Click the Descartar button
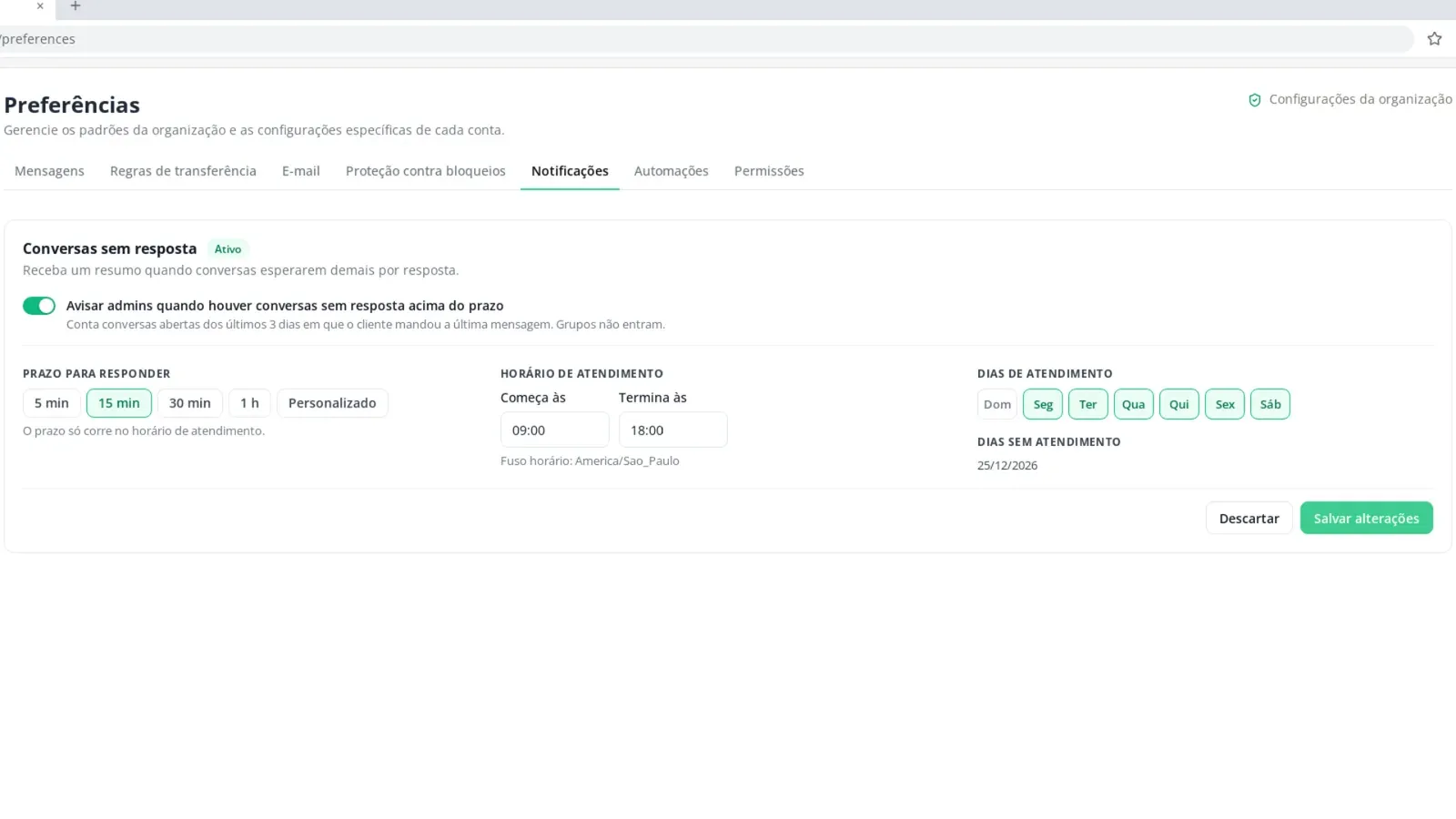Image resolution: width=1456 pixels, height=819 pixels. click(x=1249, y=518)
